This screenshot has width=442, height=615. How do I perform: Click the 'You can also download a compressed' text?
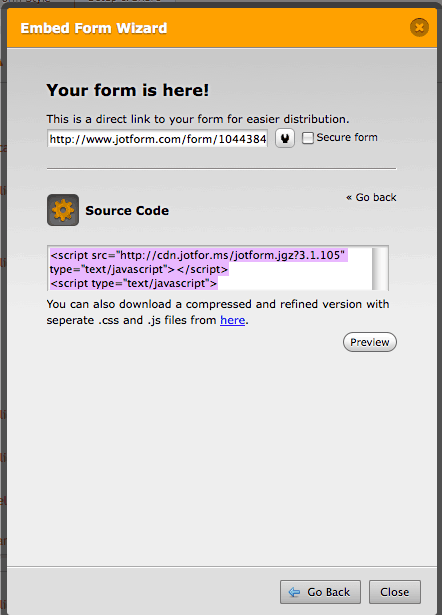click(x=218, y=312)
